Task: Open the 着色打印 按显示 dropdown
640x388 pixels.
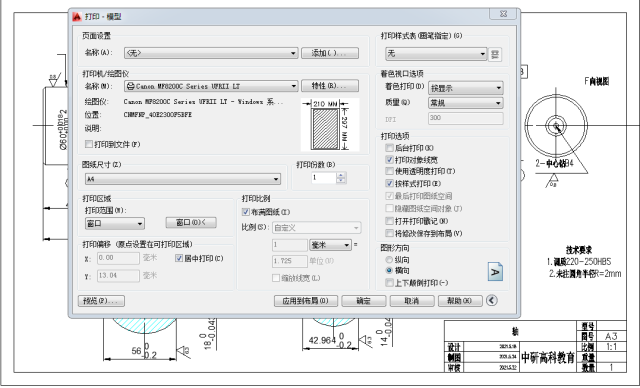Action: click(466, 88)
